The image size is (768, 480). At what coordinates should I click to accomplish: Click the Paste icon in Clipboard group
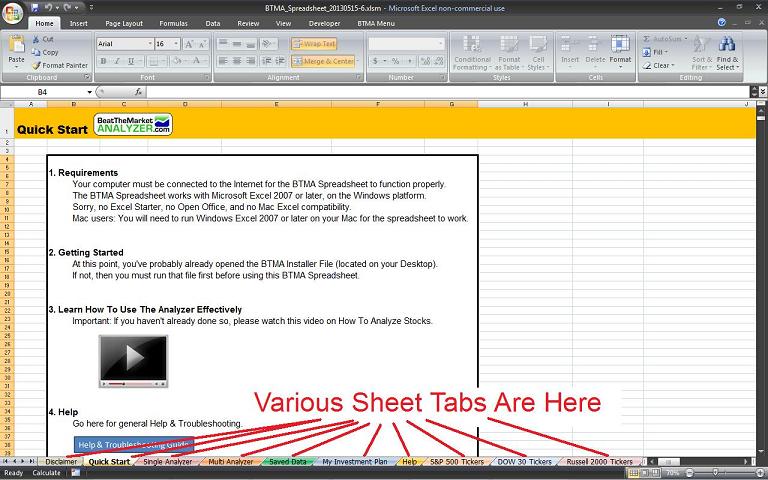pyautogui.click(x=16, y=49)
